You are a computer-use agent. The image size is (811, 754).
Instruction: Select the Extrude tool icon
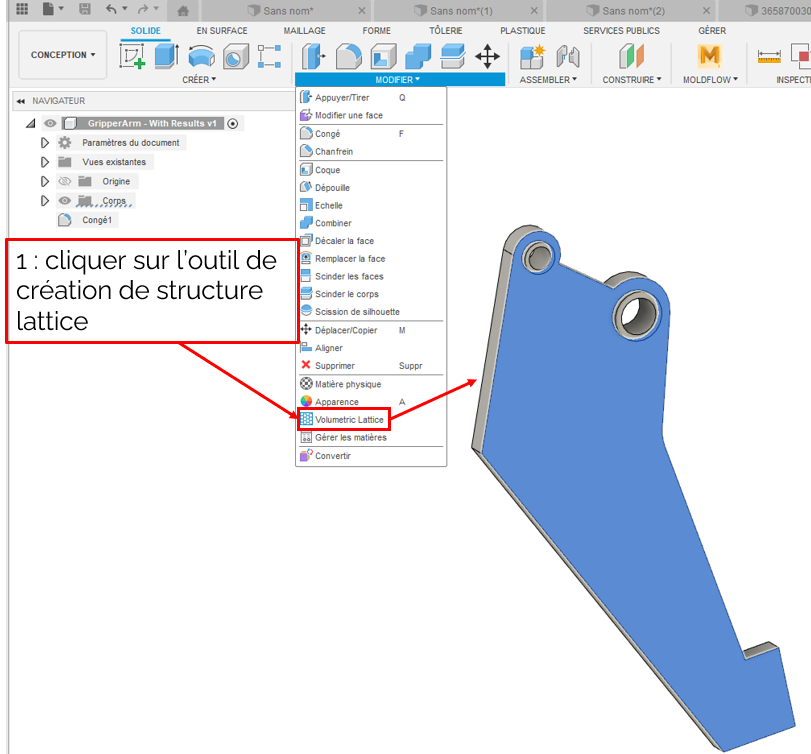tap(166, 56)
